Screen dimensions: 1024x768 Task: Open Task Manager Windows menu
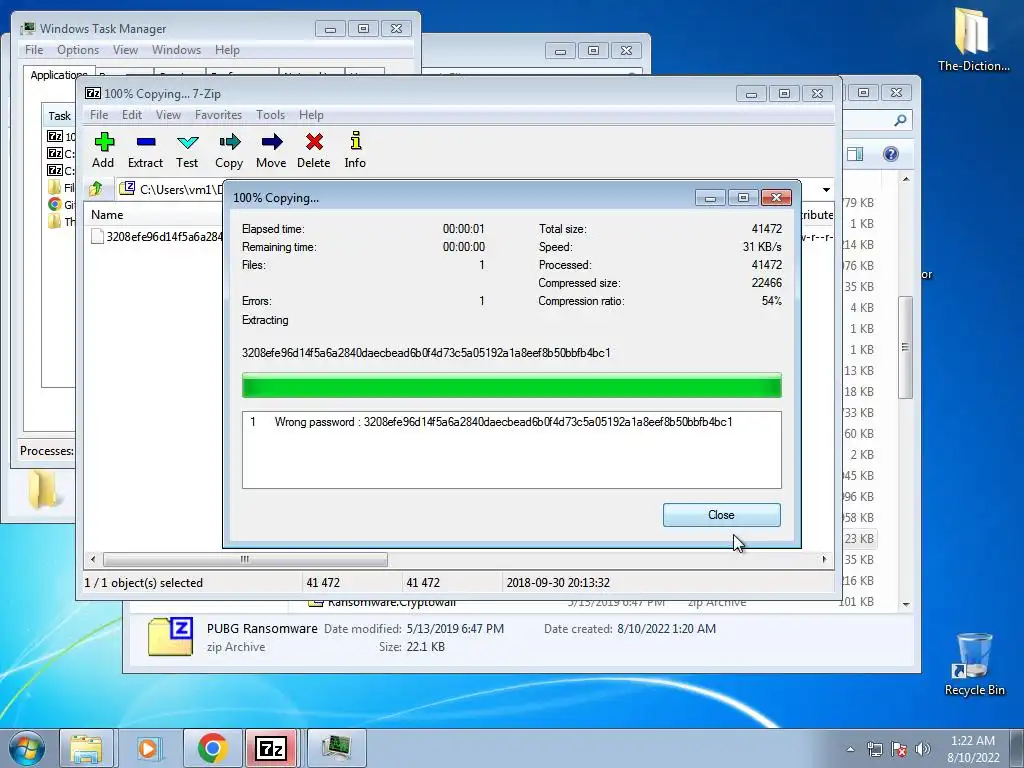(x=176, y=50)
